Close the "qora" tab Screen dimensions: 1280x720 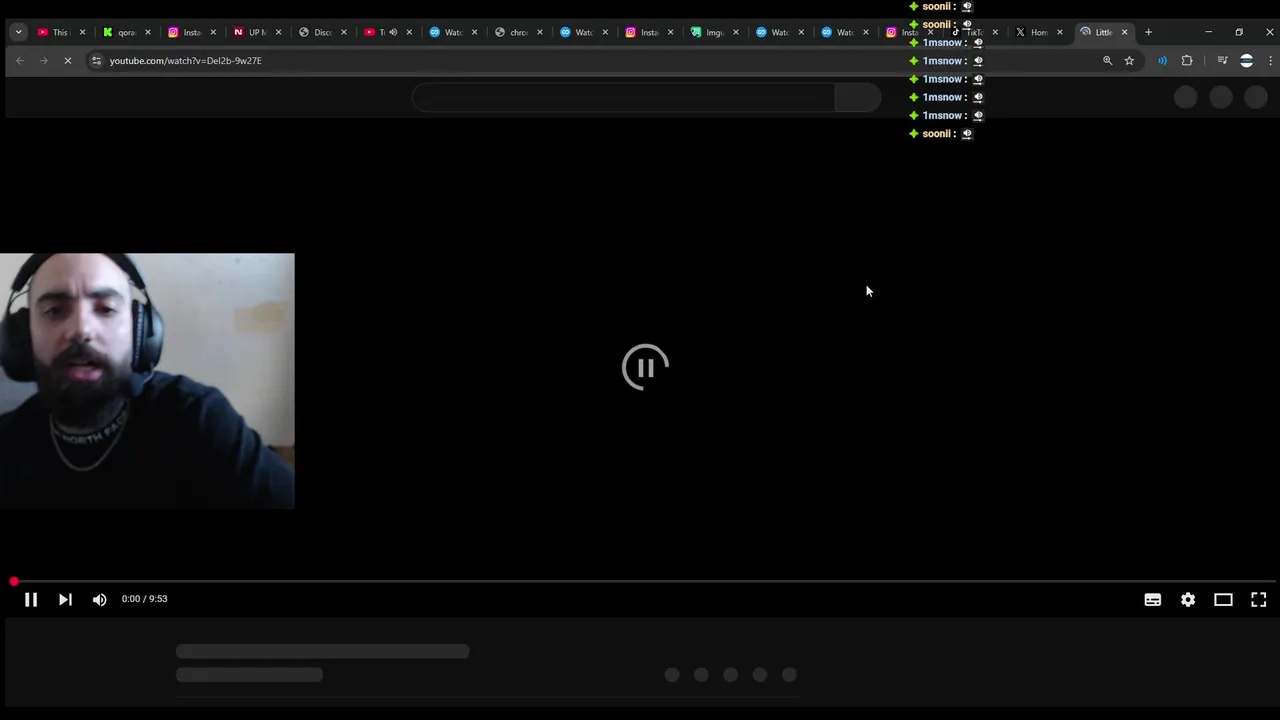pos(147,32)
